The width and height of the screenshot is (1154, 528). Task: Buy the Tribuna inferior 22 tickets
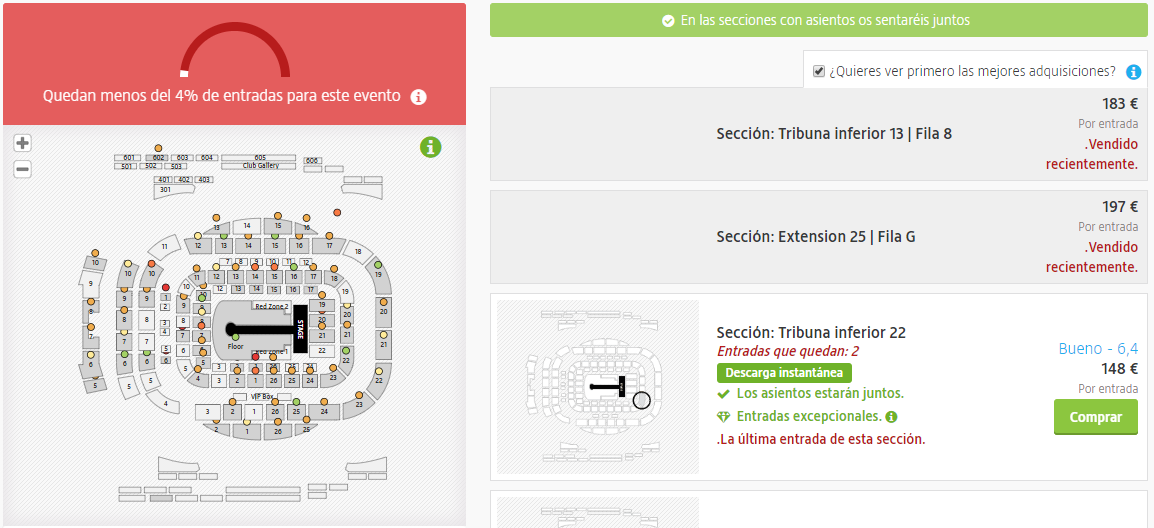[1095, 417]
